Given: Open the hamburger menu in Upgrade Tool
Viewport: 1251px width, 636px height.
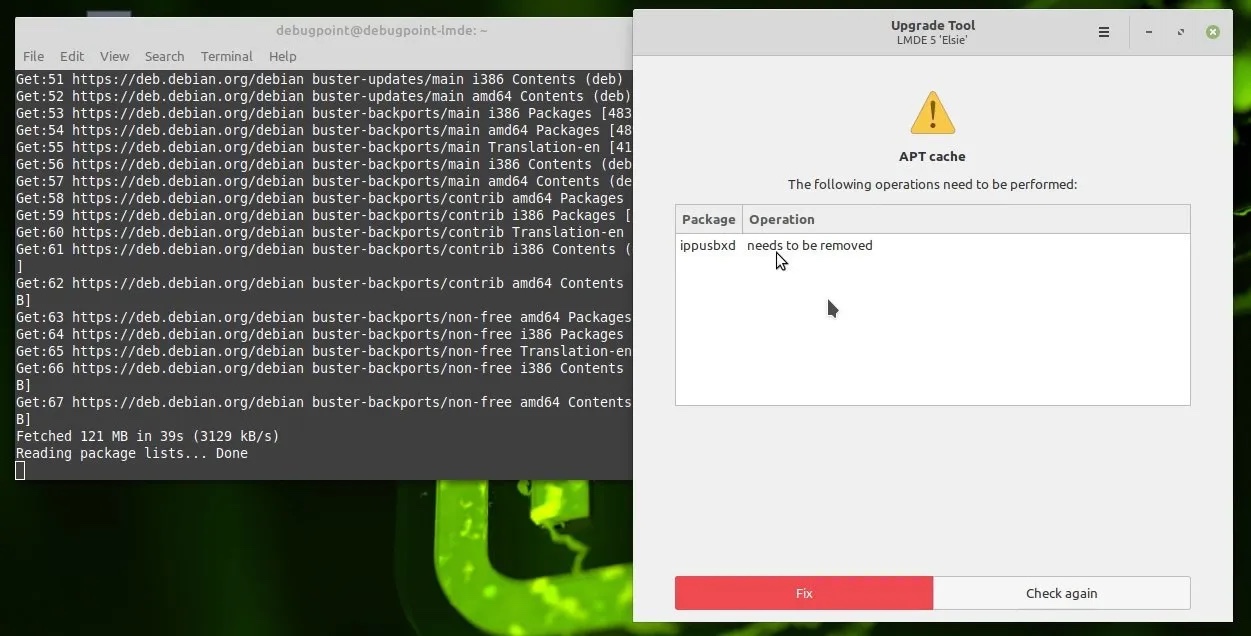Looking at the screenshot, I should coord(1104,32).
